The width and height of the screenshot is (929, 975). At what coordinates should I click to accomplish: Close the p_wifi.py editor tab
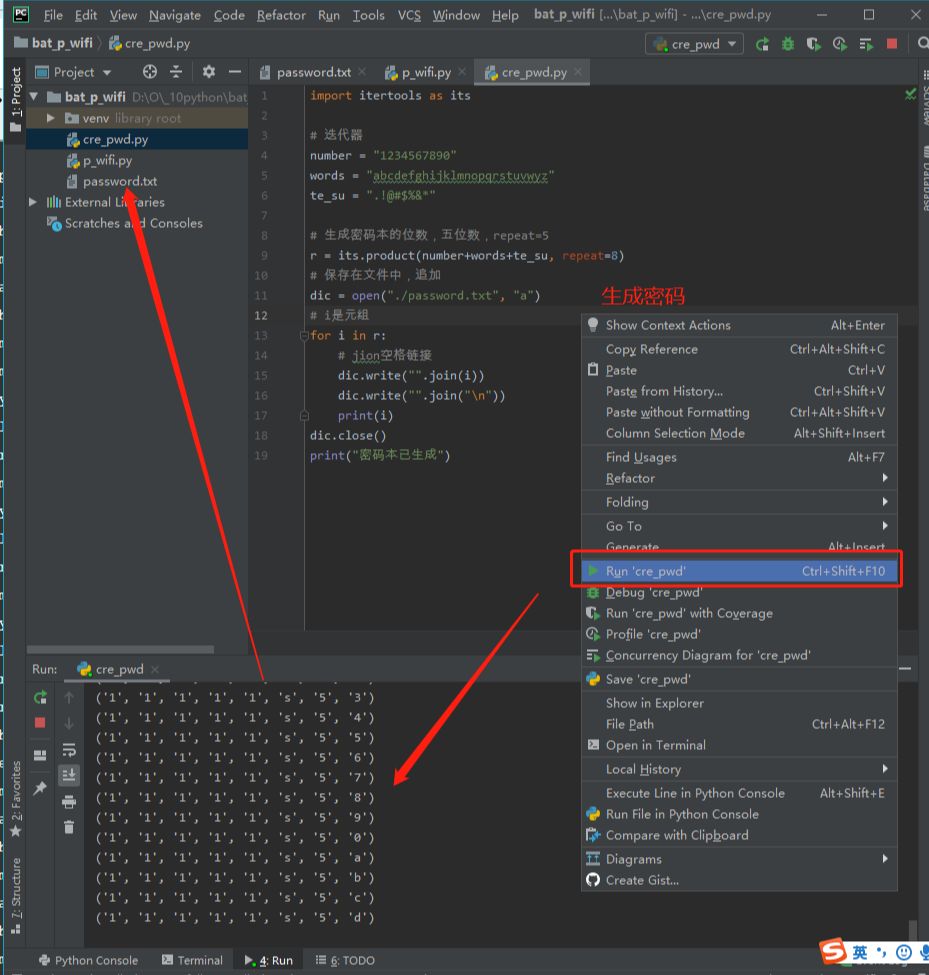click(x=462, y=72)
